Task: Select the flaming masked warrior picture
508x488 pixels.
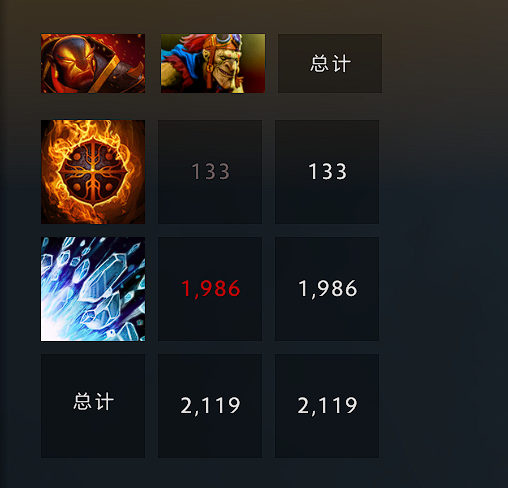Action: coord(93,63)
